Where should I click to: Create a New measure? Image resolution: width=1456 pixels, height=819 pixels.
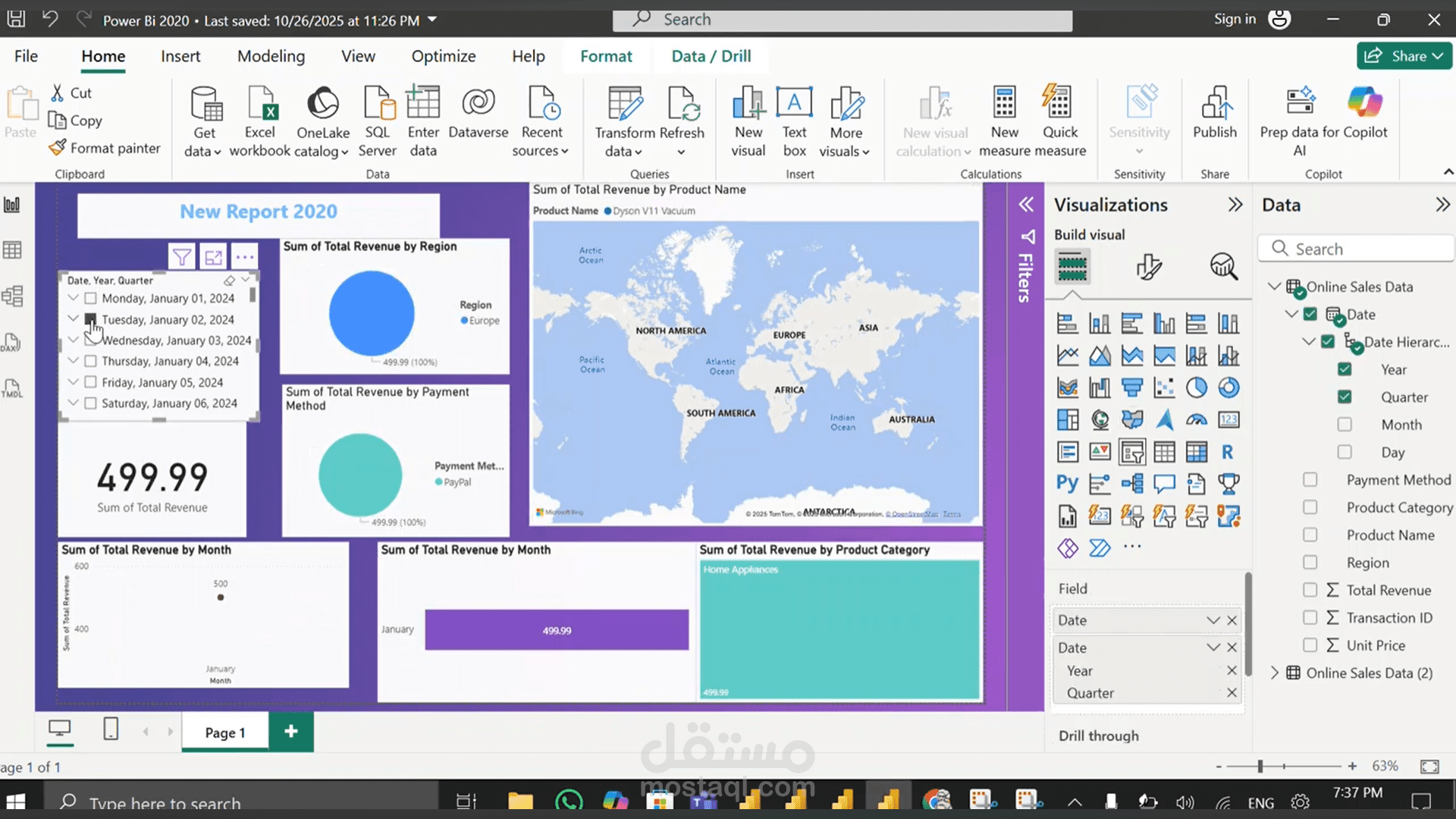(x=1005, y=121)
